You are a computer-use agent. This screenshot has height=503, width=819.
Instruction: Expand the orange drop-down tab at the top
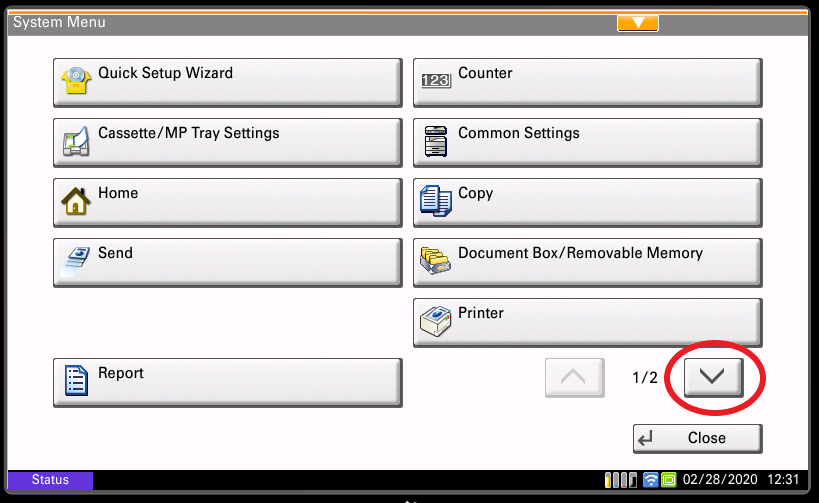click(x=638, y=23)
